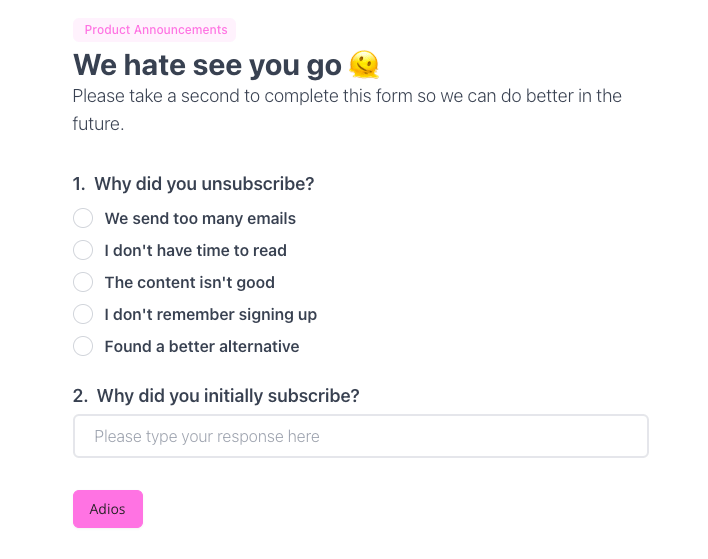Click the 'We send too many emails' label text

point(200,219)
